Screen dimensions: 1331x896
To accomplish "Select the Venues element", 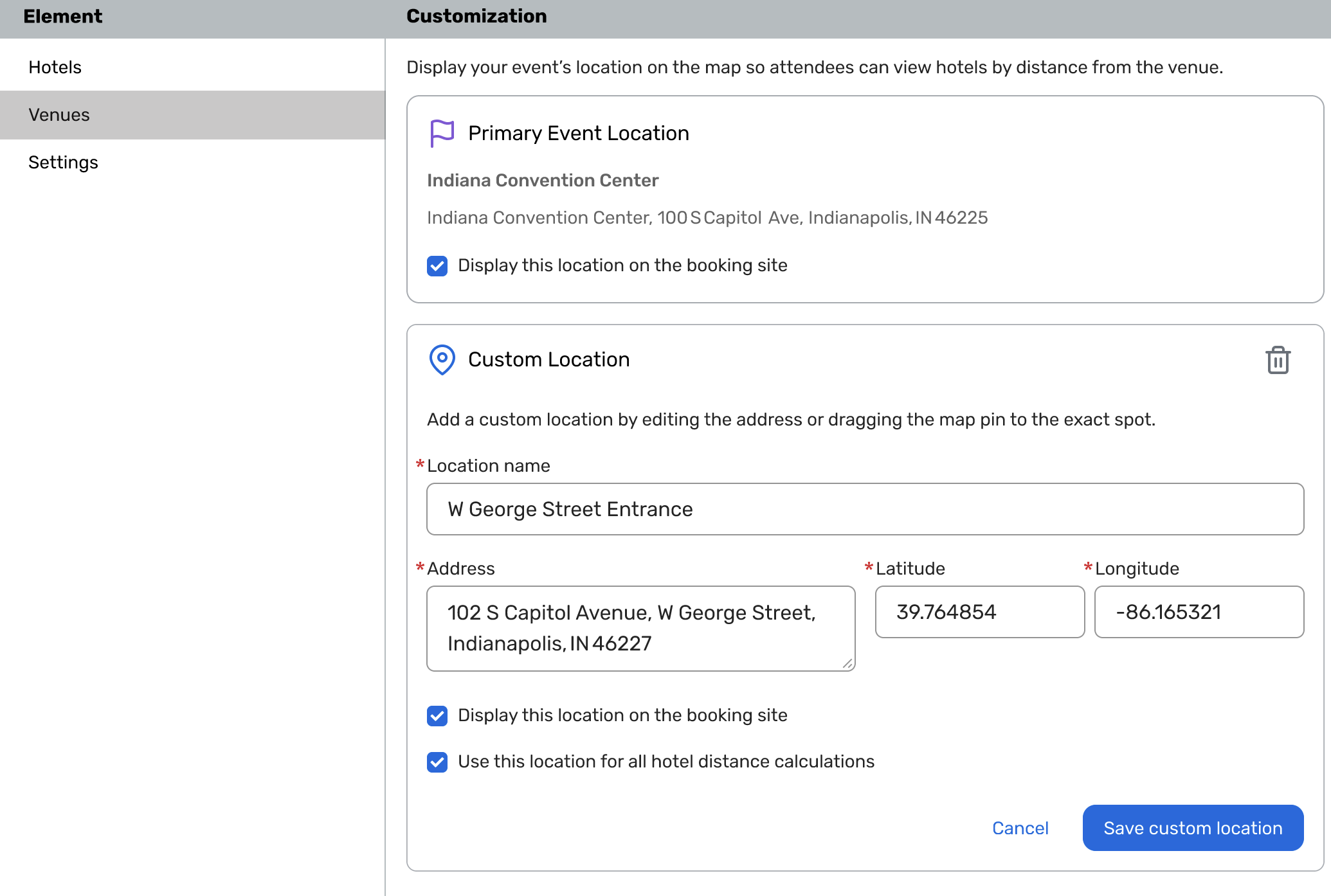I will point(59,114).
